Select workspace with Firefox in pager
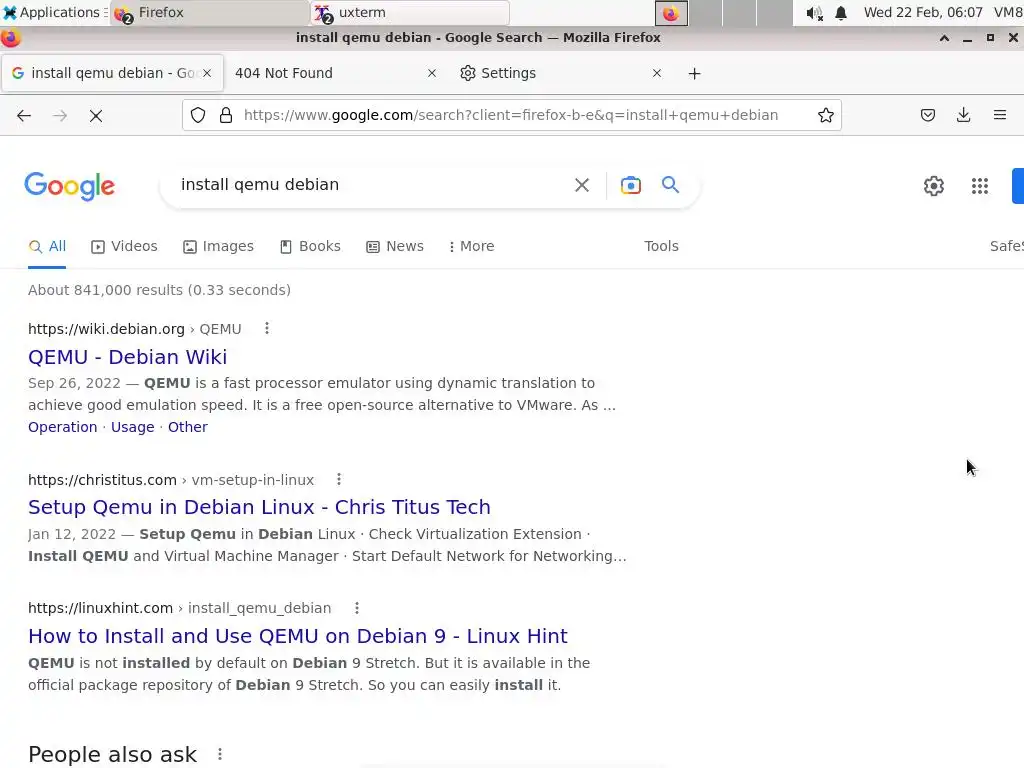Image resolution: width=1024 pixels, height=768 pixels. click(x=671, y=13)
